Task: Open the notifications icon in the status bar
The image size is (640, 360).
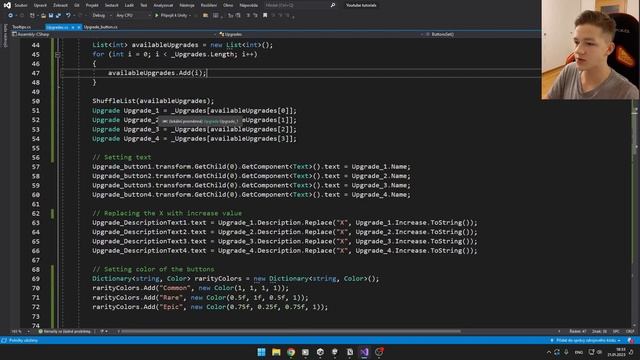Action: click(x=631, y=340)
